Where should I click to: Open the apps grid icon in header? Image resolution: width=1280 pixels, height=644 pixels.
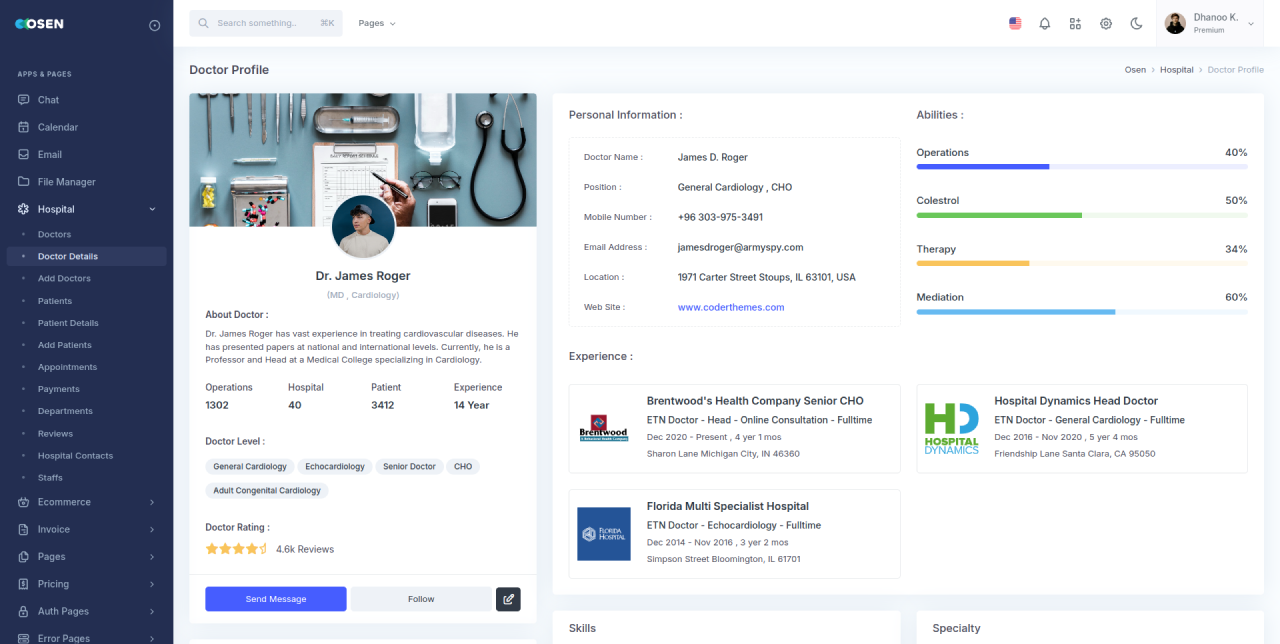1075,23
